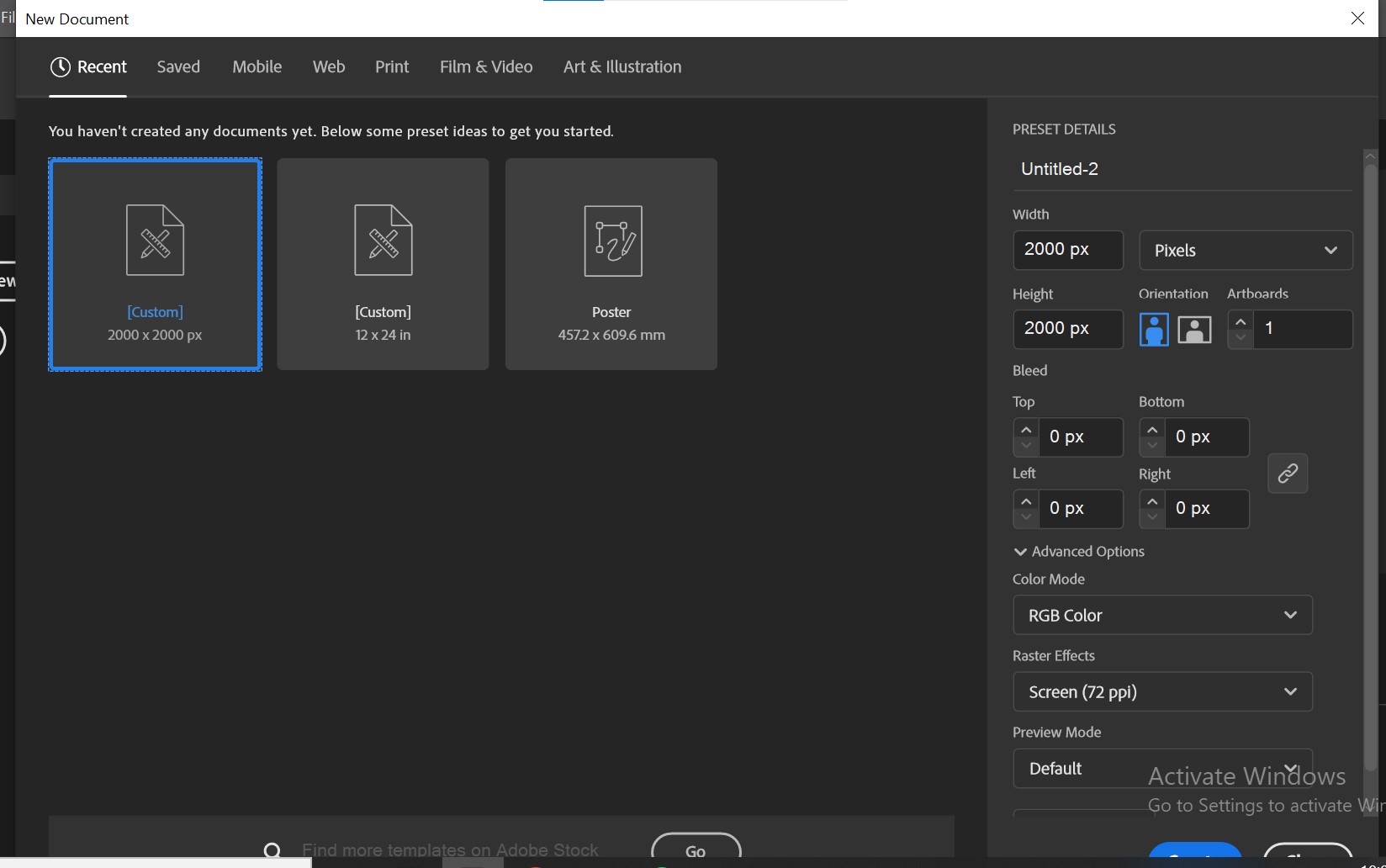Click the scrollbar up arrow
1386x868 pixels.
[x=1370, y=156]
